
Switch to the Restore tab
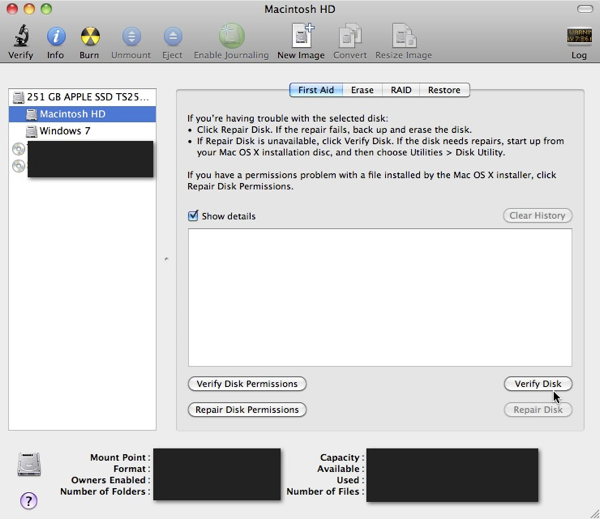click(x=444, y=90)
